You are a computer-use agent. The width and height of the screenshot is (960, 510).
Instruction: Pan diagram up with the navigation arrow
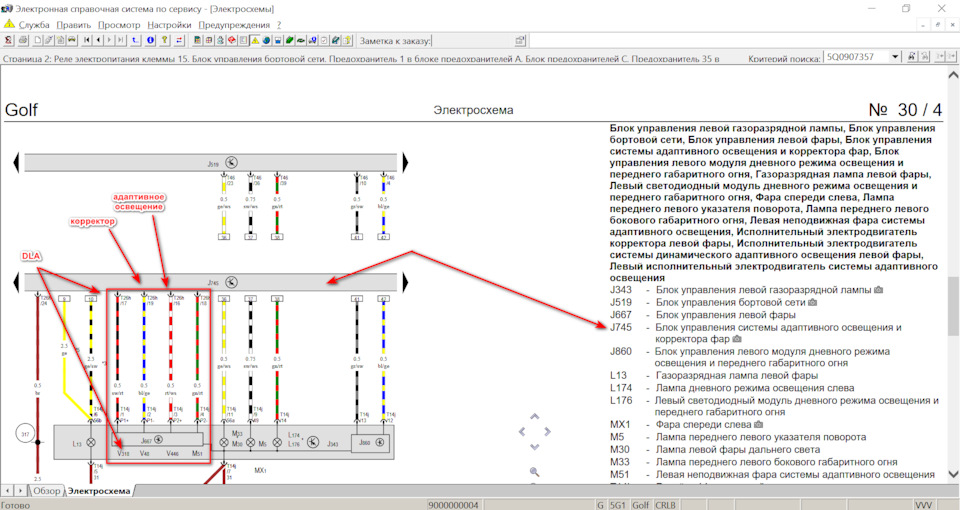(534, 417)
